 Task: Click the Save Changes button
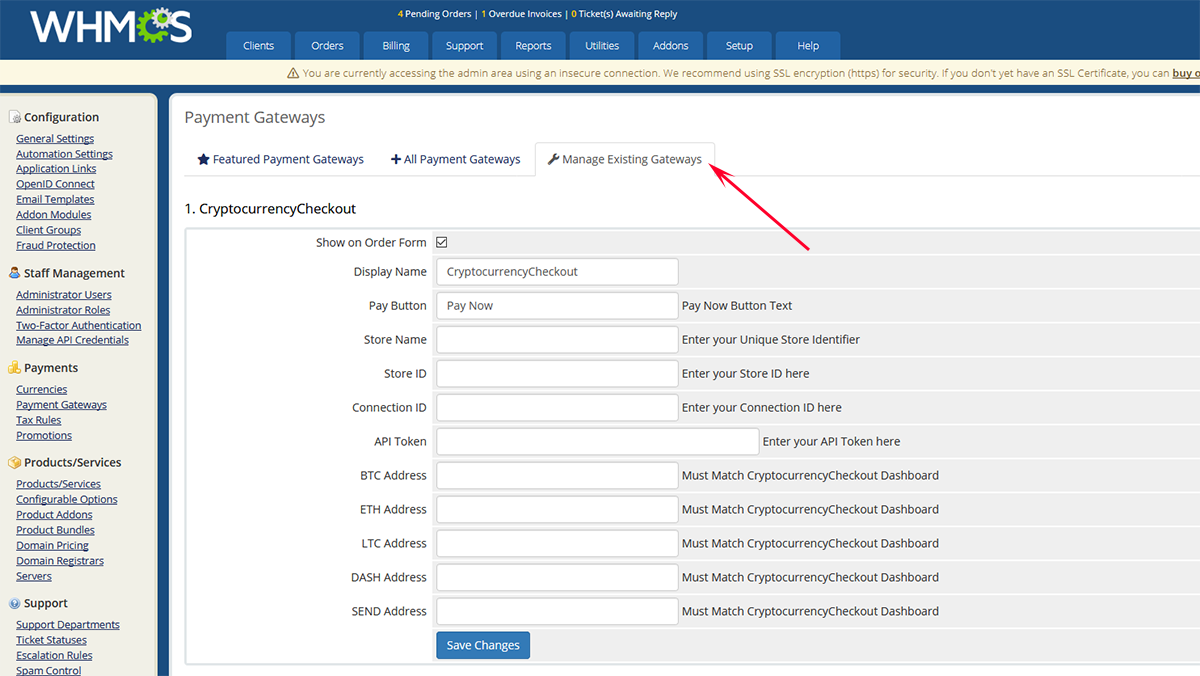[483, 645]
